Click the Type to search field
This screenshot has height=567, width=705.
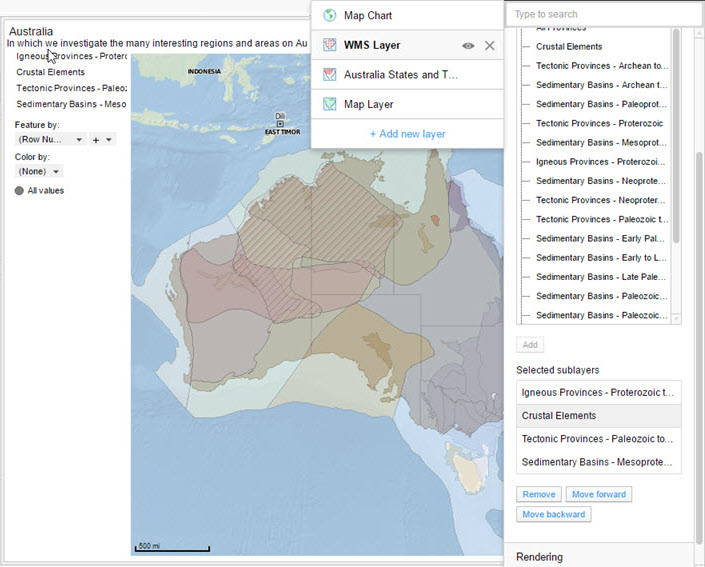pyautogui.click(x=603, y=14)
